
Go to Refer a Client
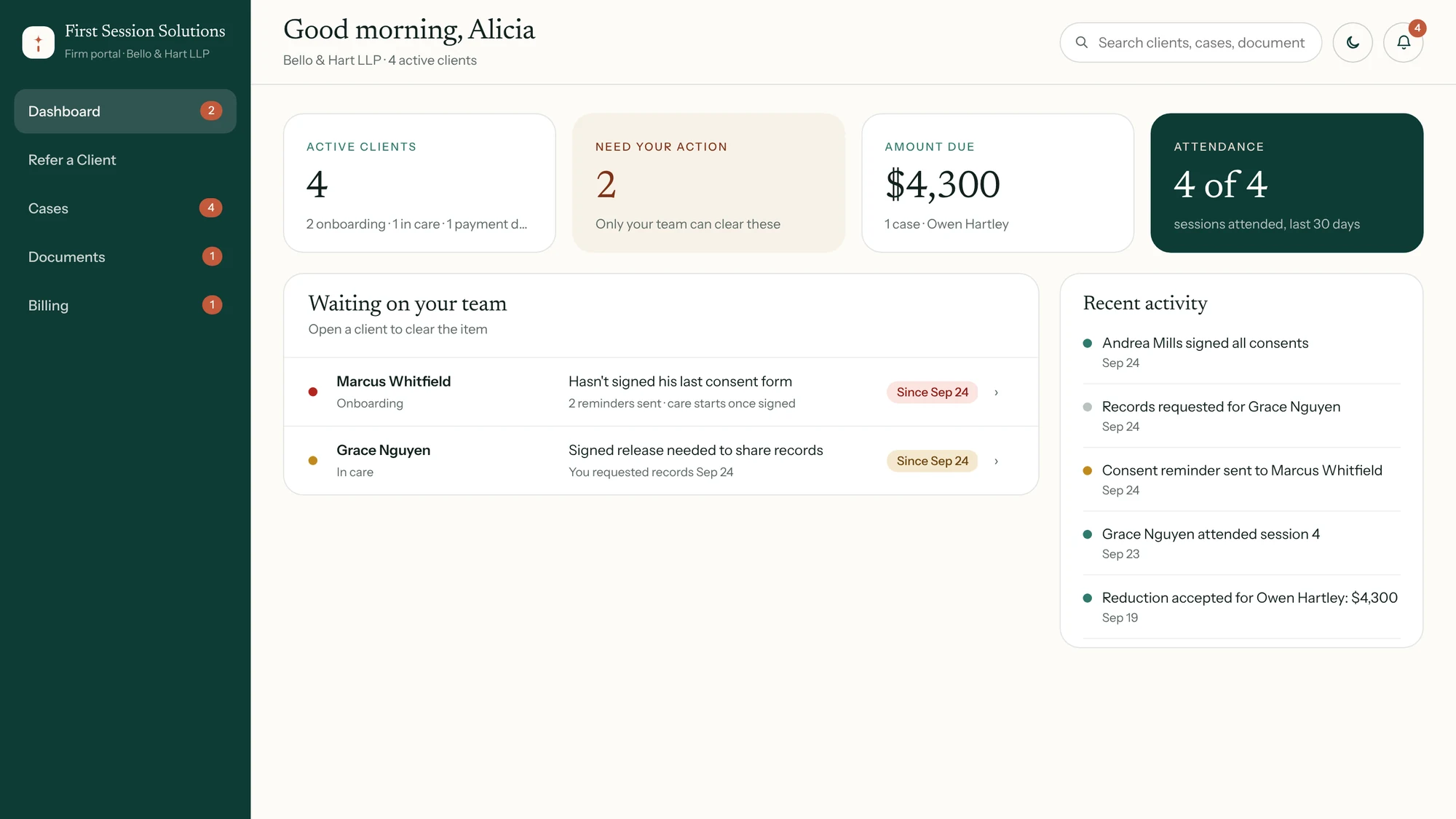pos(125,160)
